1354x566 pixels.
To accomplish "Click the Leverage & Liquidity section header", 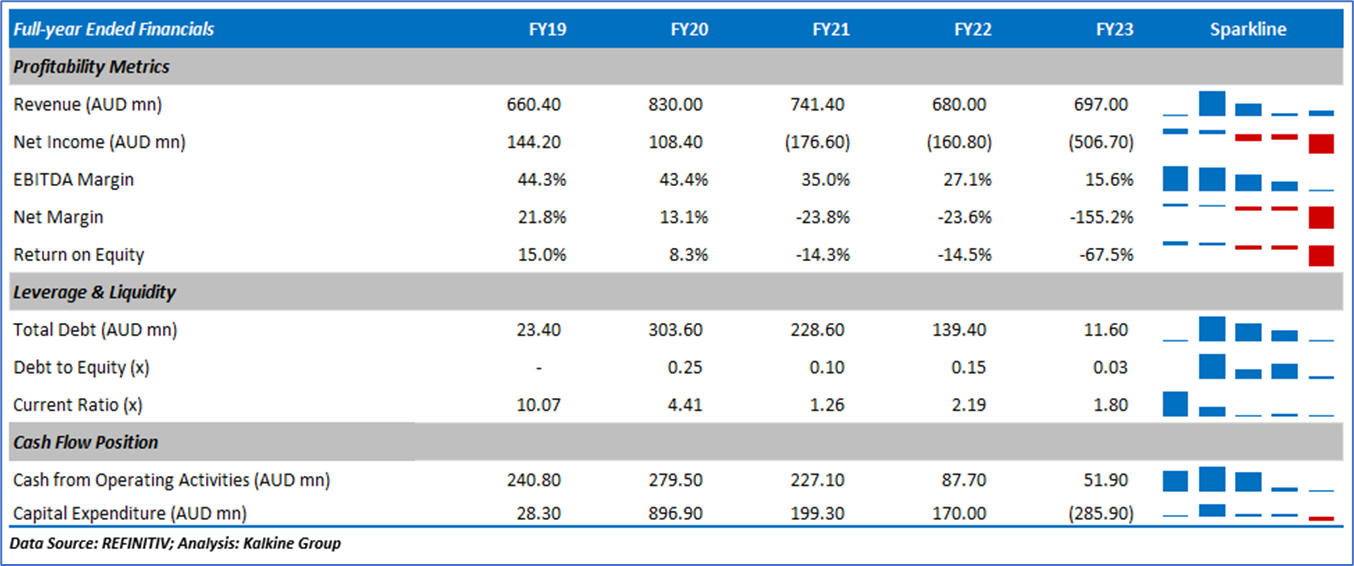I will click(94, 292).
